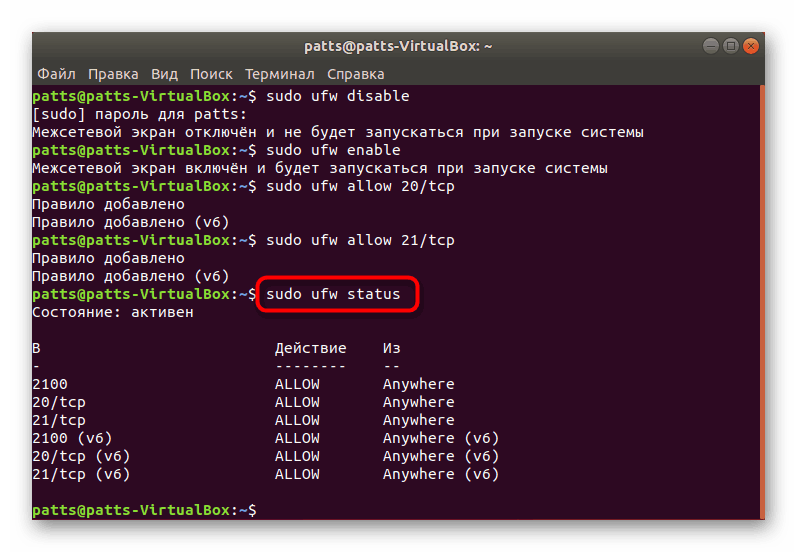
Task: Click the '20/tcp' rule entry without v6
Action: [x=59, y=402]
